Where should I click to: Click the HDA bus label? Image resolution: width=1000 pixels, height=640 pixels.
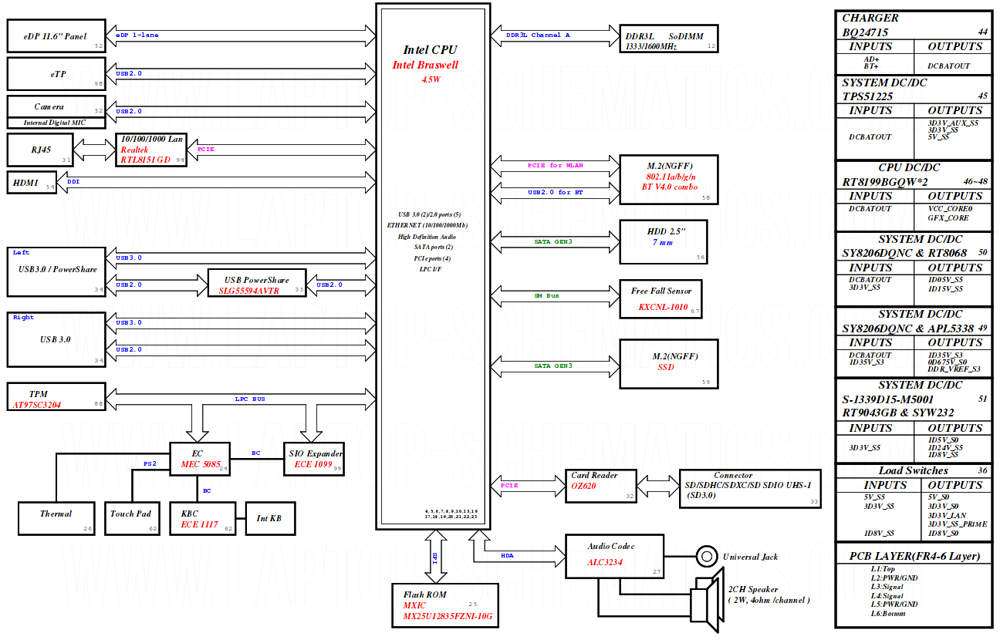(507, 556)
